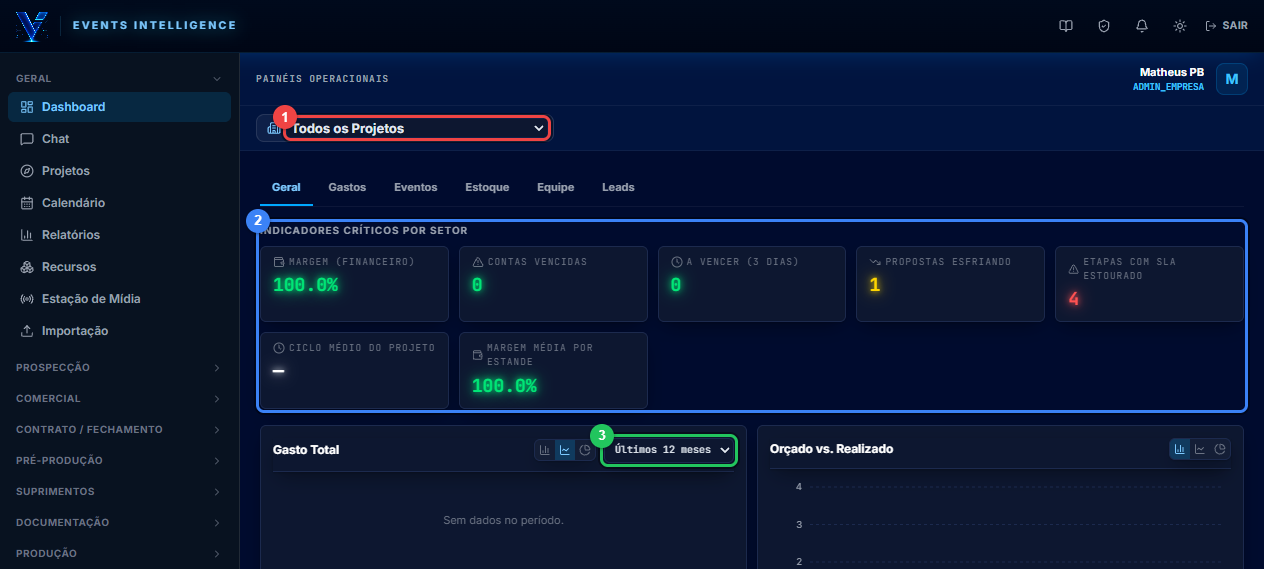Toggle light theme with the sun icon
1264x569 pixels.
click(x=1180, y=26)
